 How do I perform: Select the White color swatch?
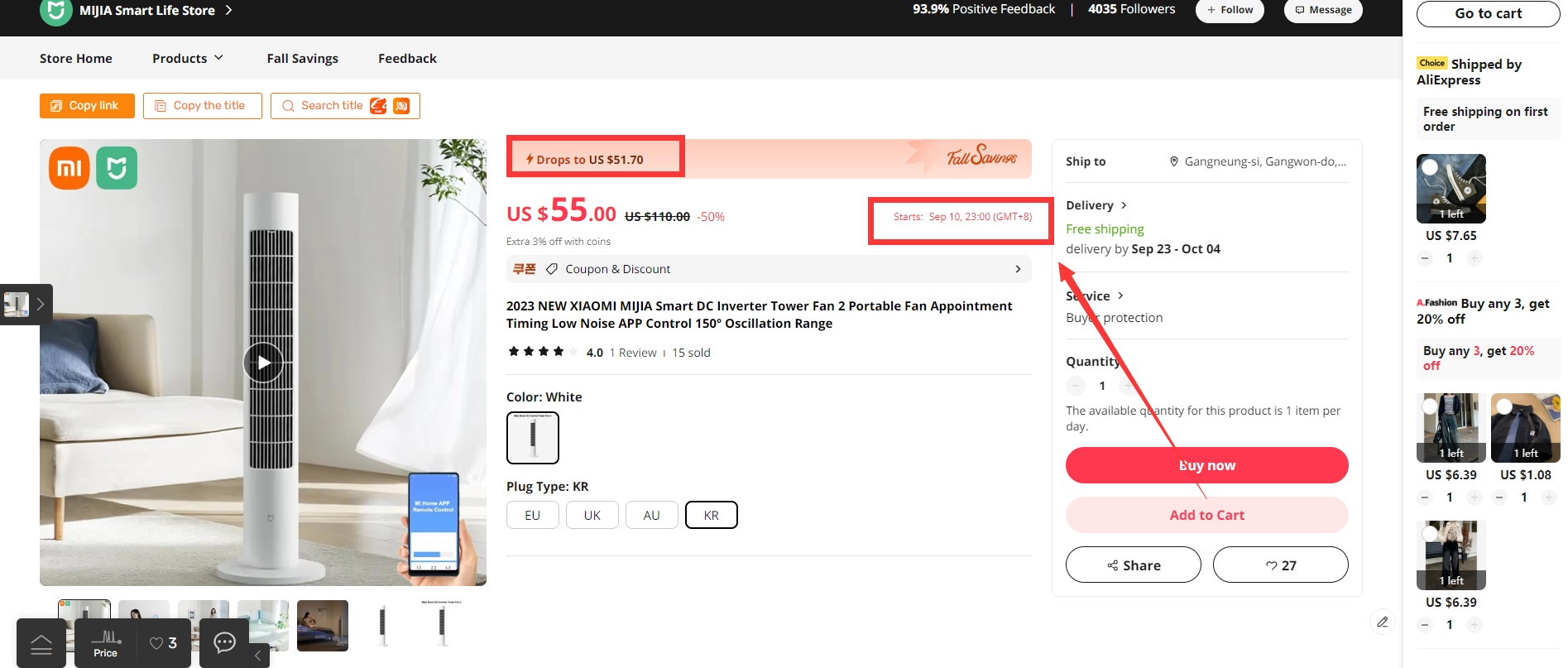(533, 438)
